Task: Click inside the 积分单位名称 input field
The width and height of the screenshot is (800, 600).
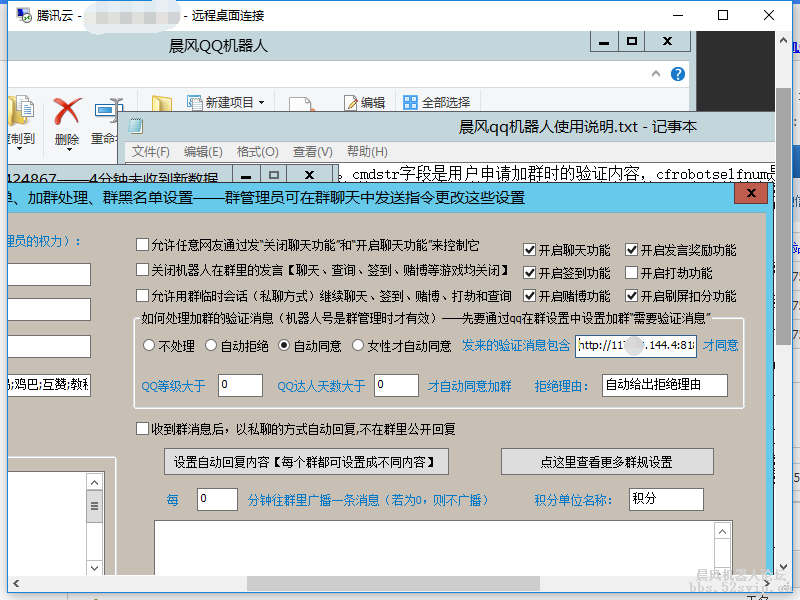Action: 665,497
